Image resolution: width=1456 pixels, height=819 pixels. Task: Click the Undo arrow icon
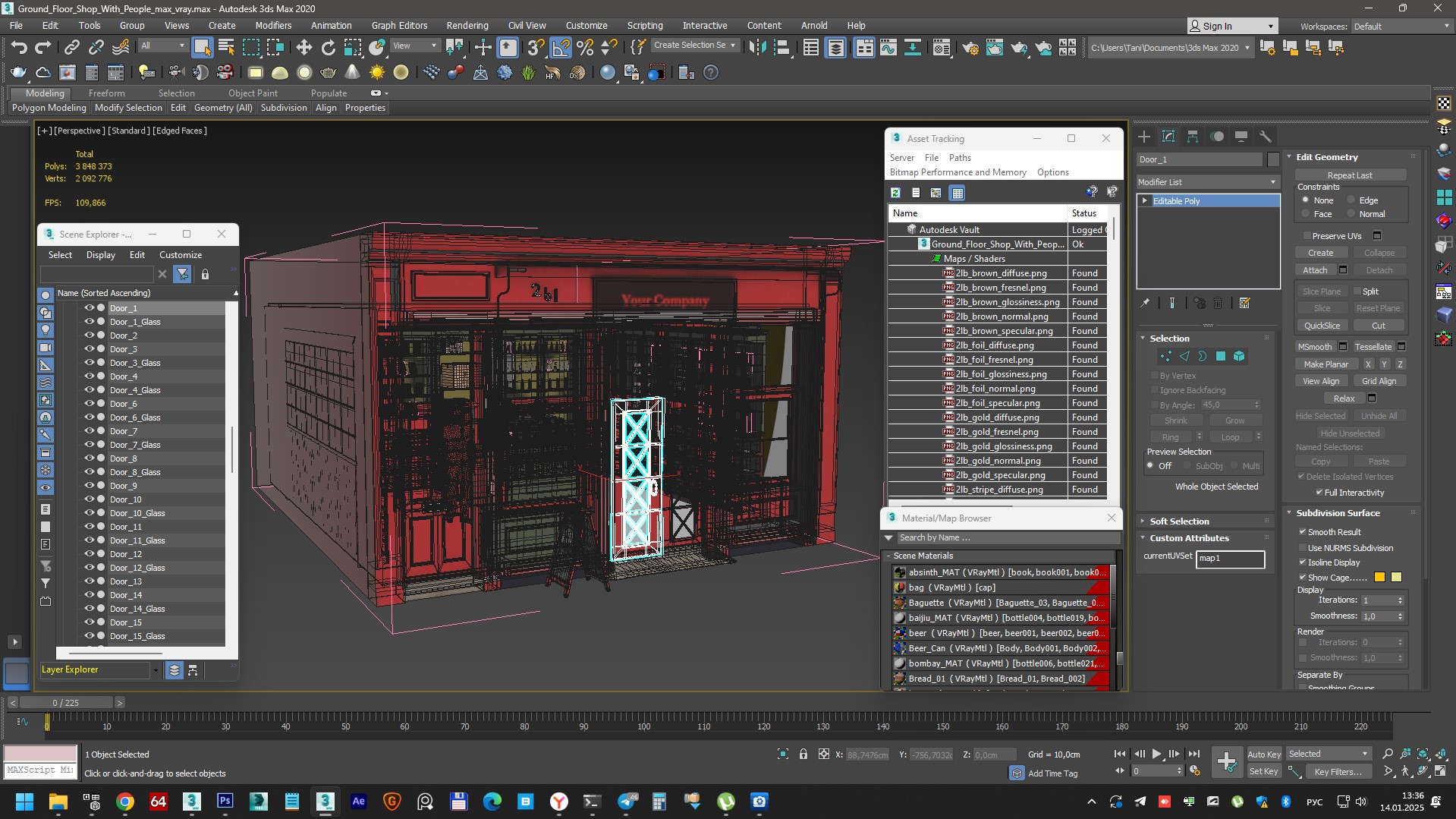point(18,48)
